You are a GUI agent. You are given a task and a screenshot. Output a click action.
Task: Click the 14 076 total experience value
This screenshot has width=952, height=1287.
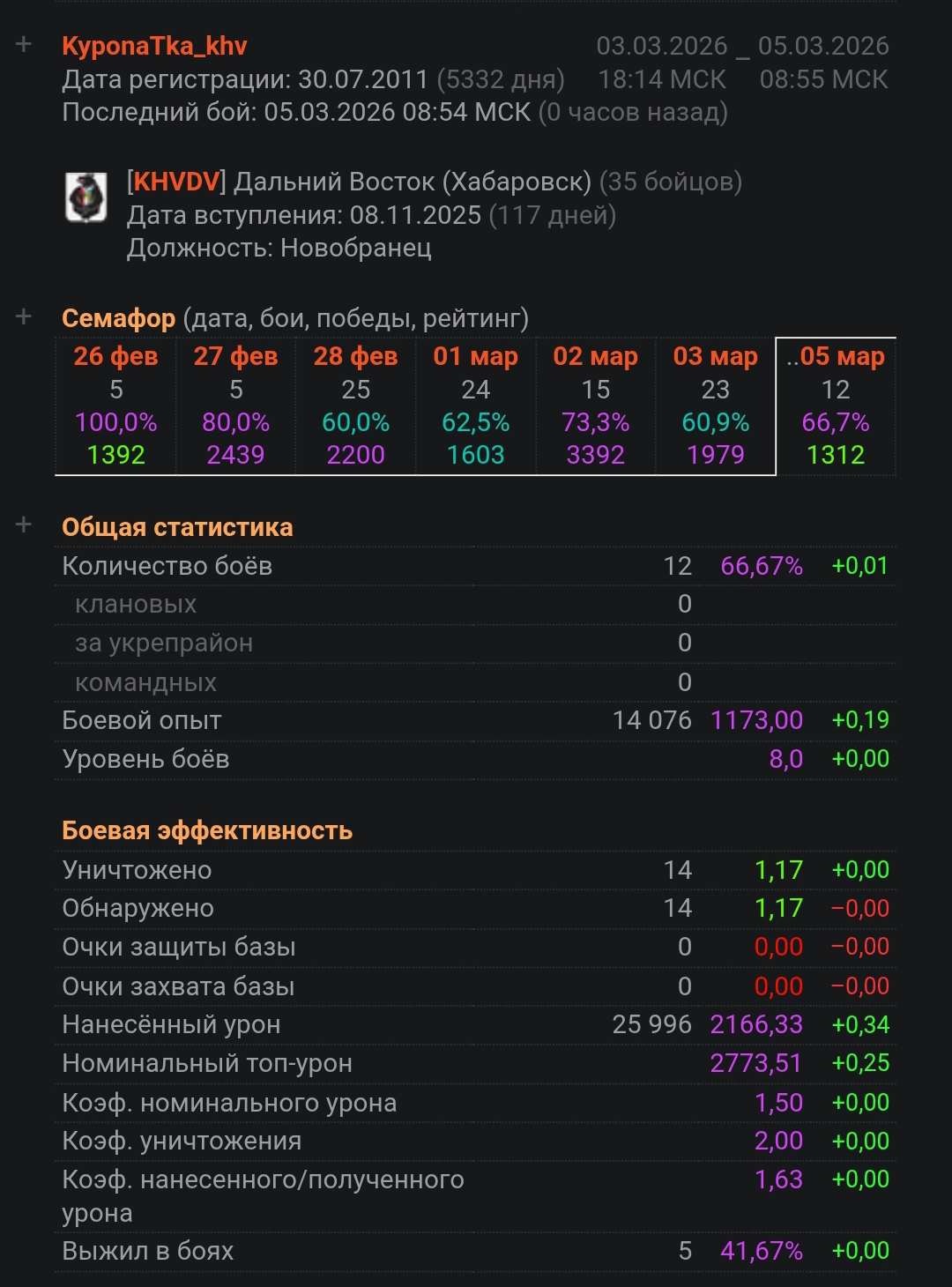pos(652,720)
